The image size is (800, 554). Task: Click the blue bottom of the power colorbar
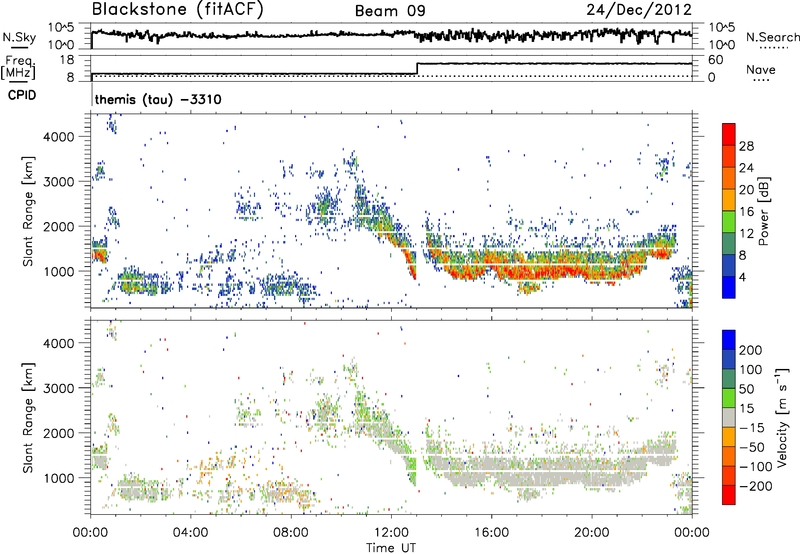coord(729,287)
